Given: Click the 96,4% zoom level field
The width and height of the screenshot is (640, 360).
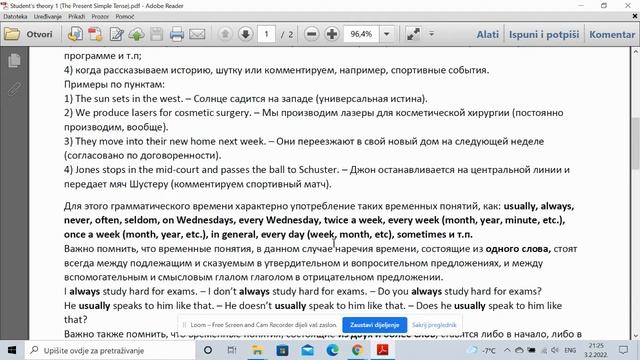Looking at the screenshot, I should coord(361,34).
